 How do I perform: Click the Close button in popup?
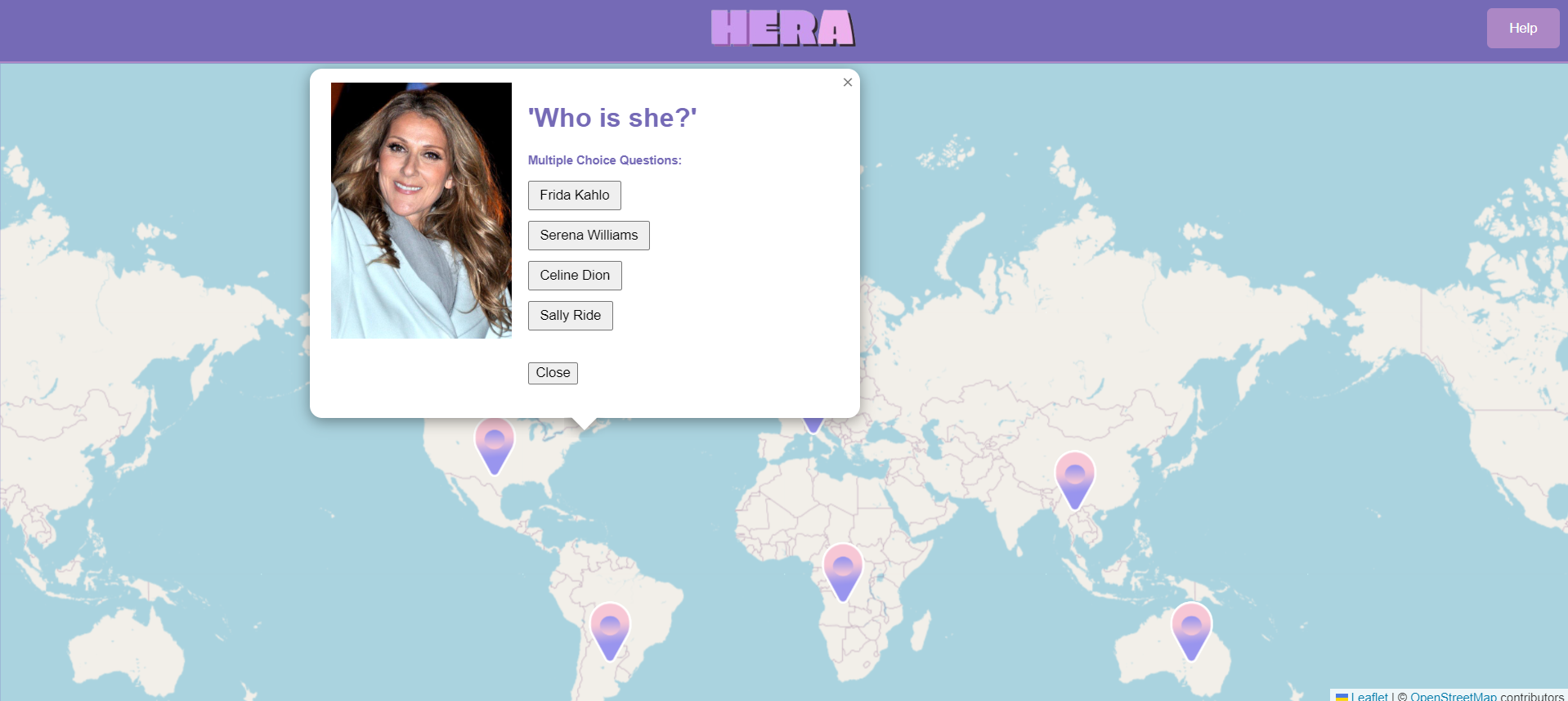tap(553, 373)
